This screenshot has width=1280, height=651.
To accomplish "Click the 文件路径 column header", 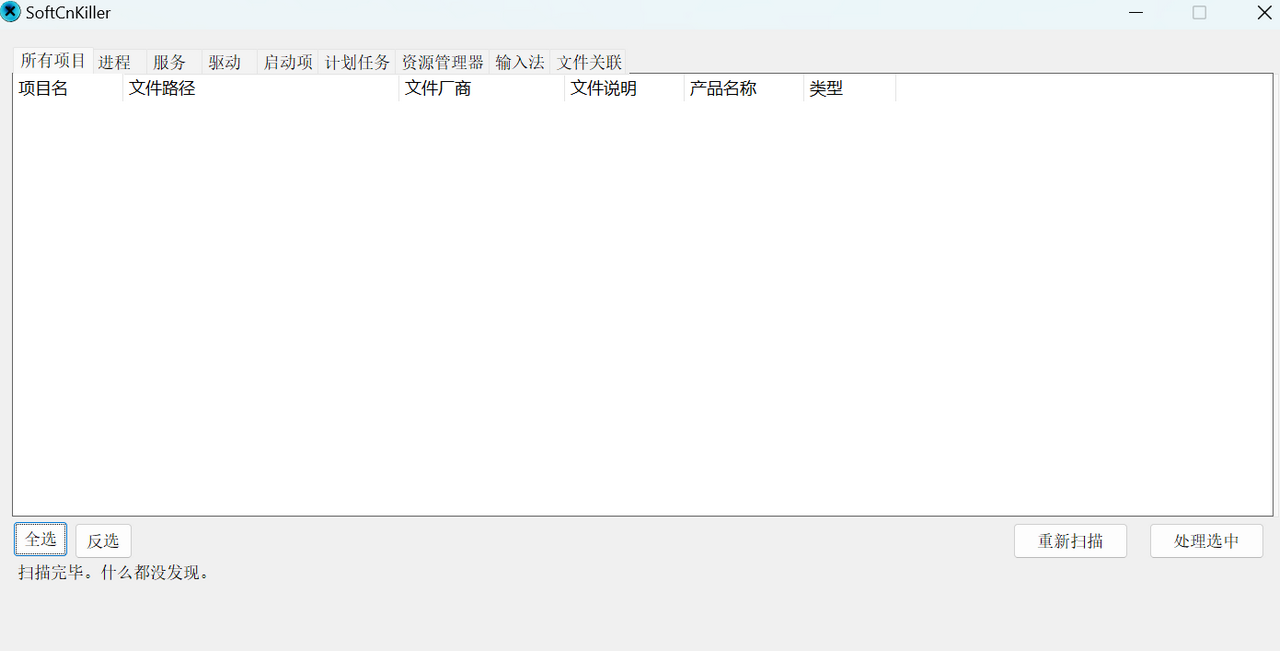I will pyautogui.click(x=260, y=88).
